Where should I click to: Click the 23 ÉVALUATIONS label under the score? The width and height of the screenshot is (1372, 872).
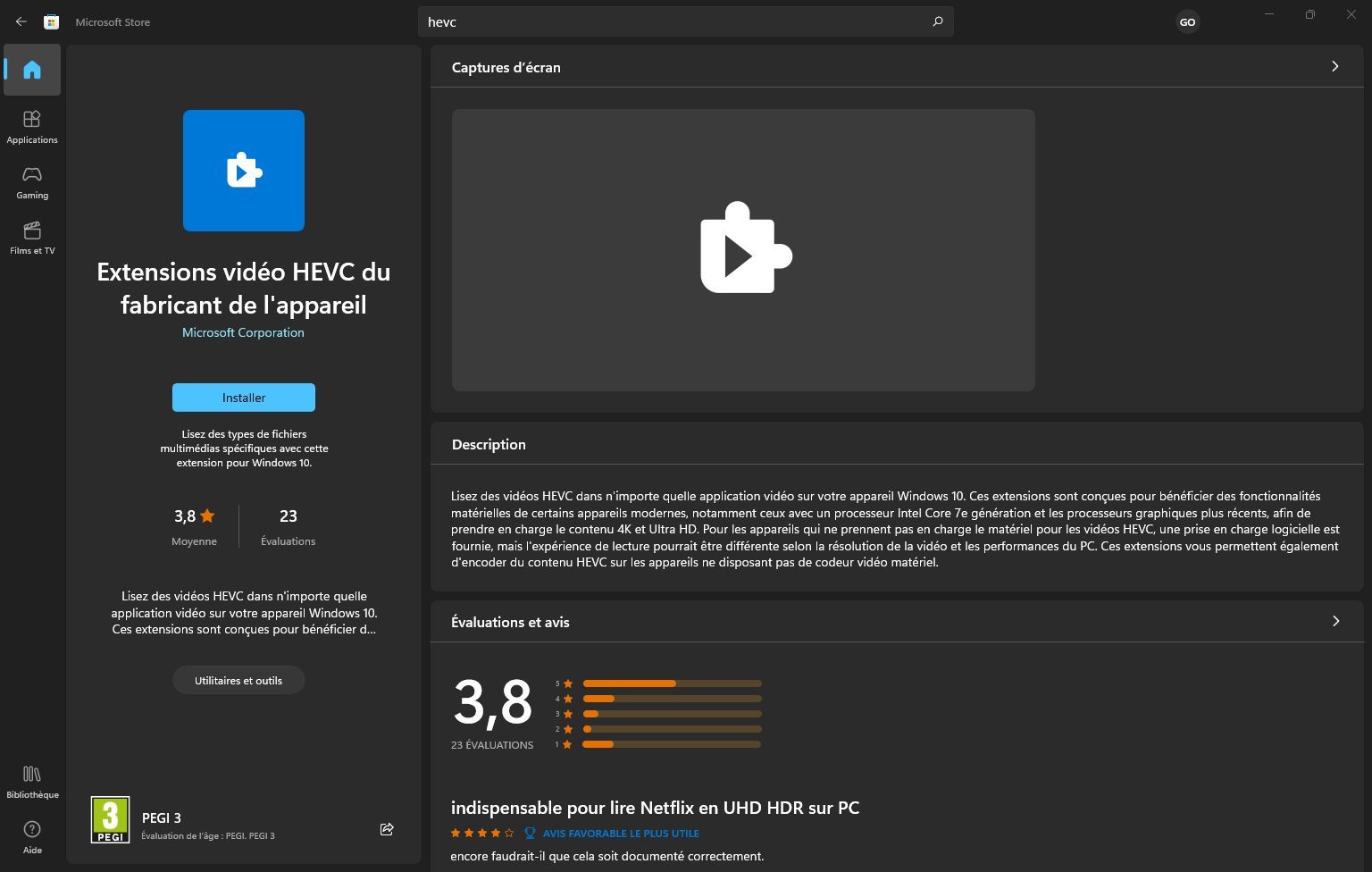tap(492, 745)
